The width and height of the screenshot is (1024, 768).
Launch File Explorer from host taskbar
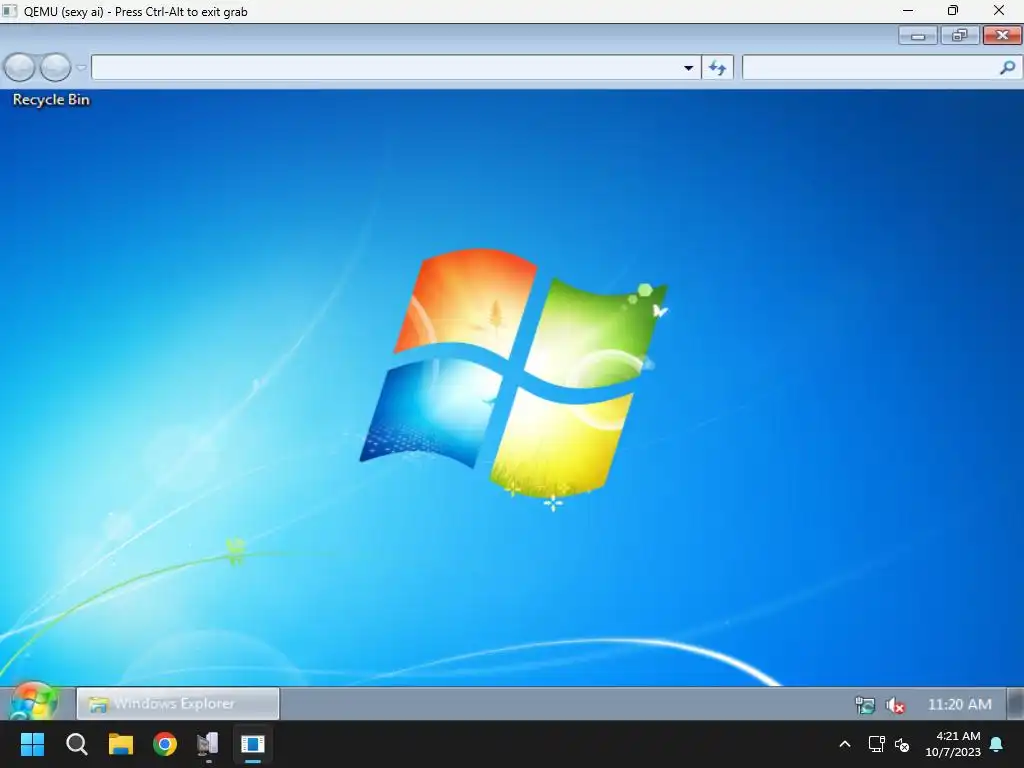[x=121, y=744]
